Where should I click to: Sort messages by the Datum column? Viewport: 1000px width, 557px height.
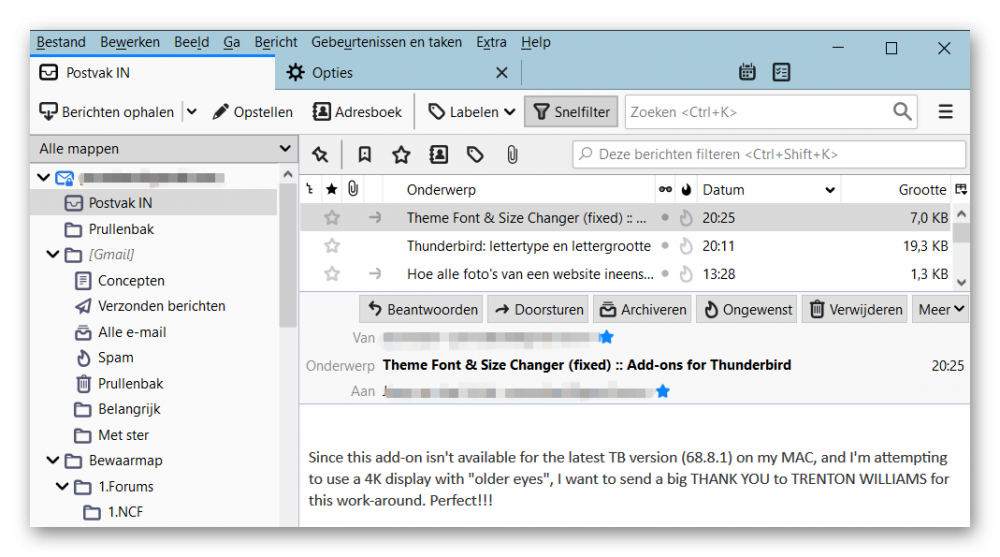[x=768, y=189]
